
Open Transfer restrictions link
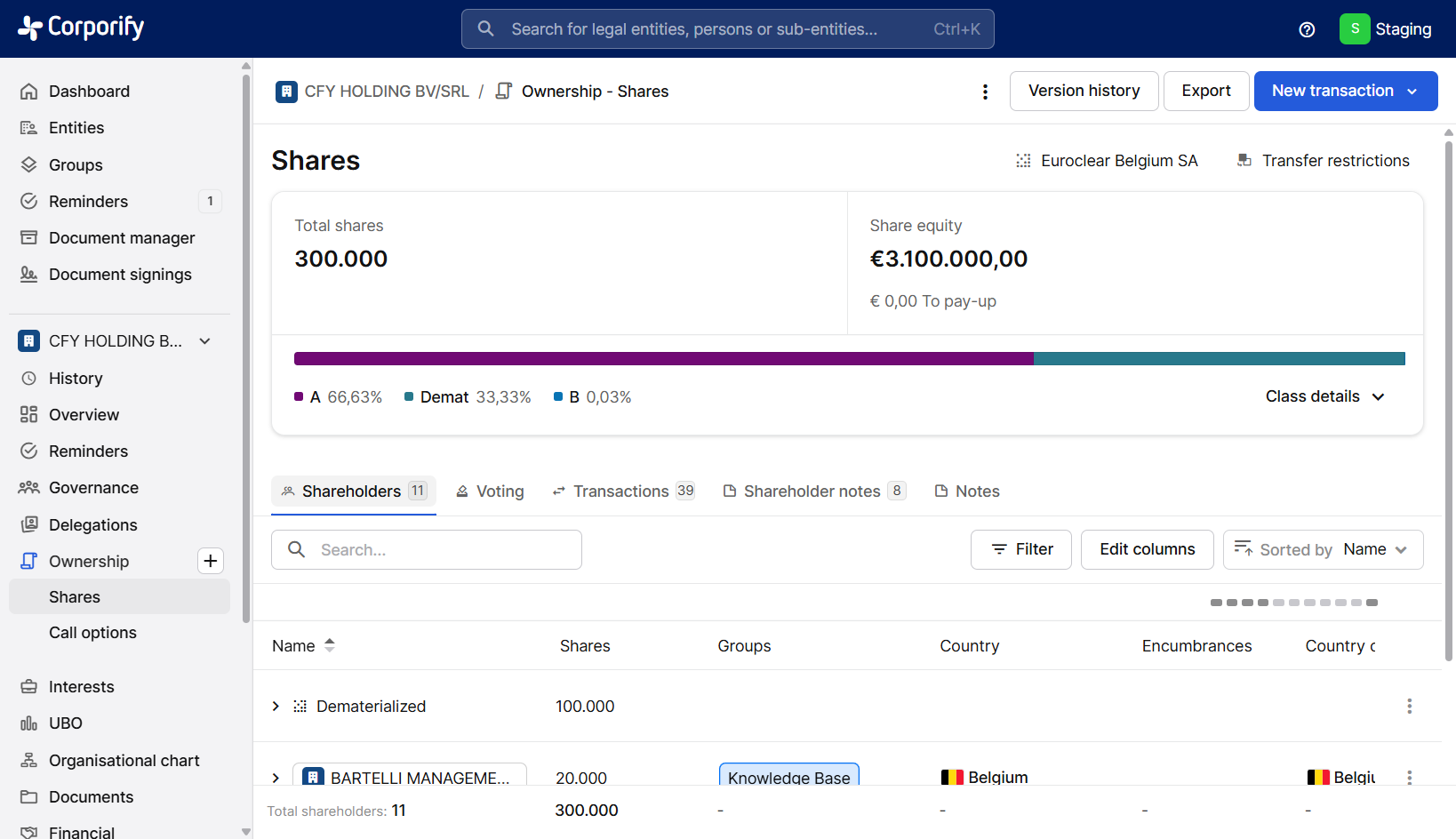[x=1323, y=161]
